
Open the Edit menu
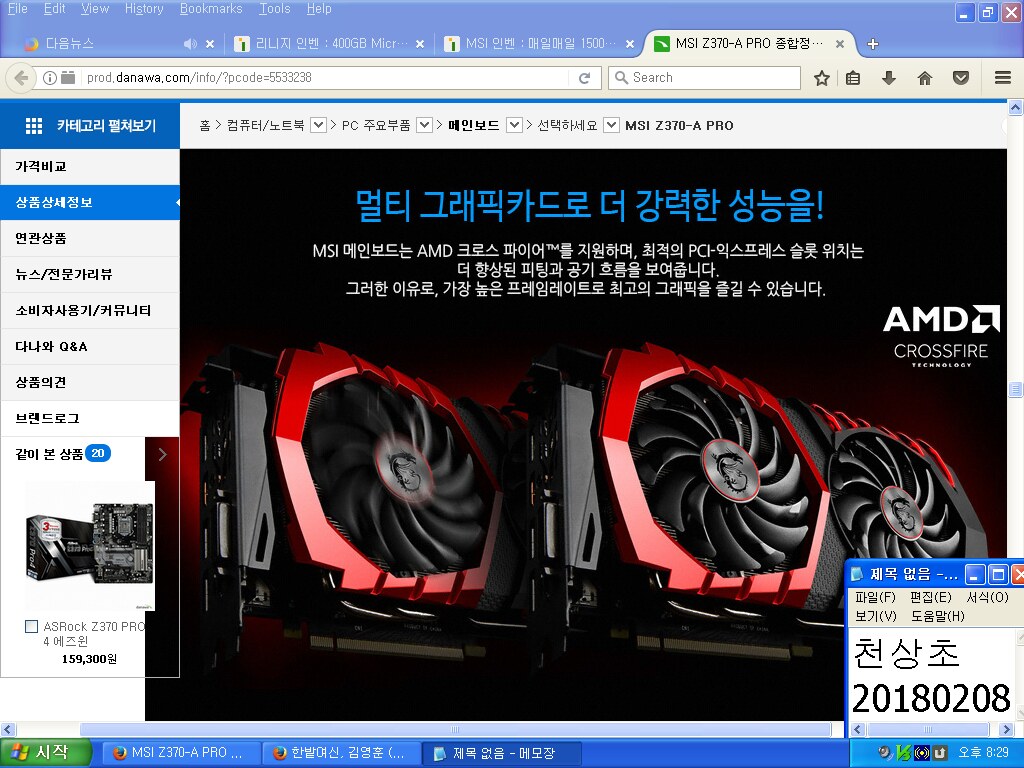pyautogui.click(x=54, y=8)
